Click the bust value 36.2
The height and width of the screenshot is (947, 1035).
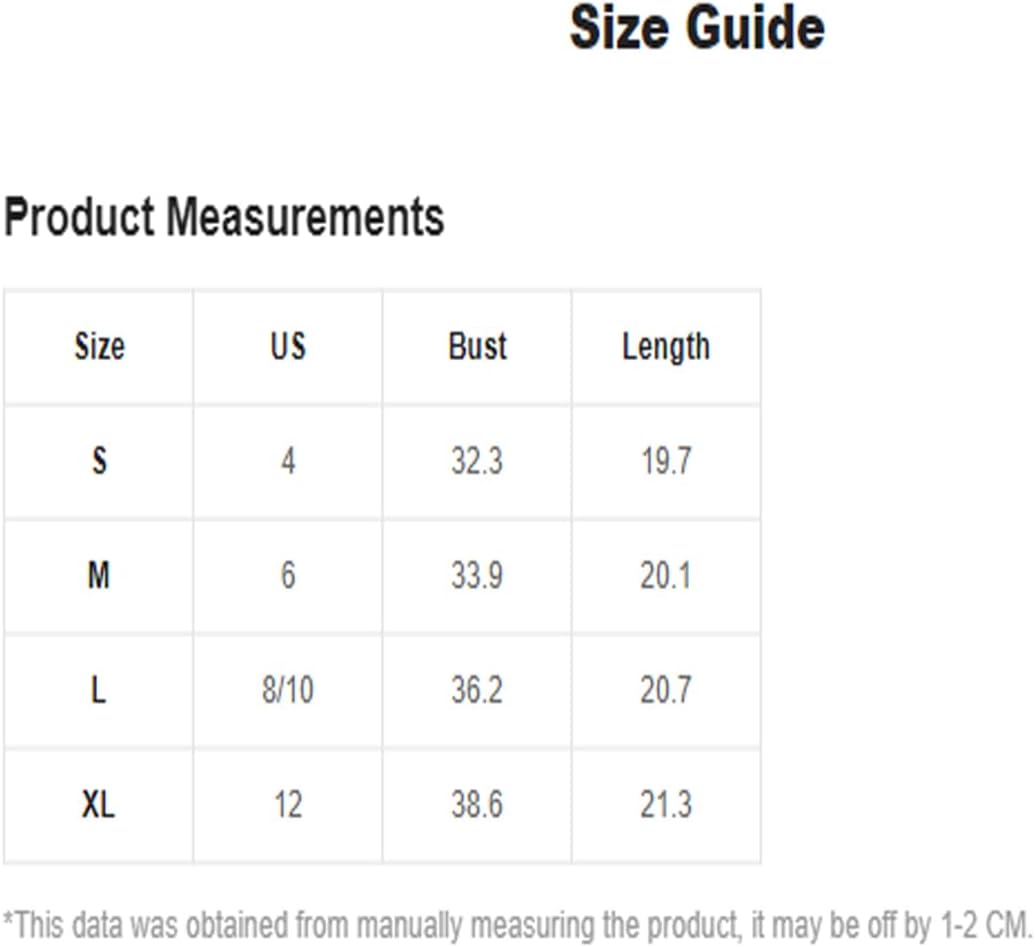coord(477,690)
